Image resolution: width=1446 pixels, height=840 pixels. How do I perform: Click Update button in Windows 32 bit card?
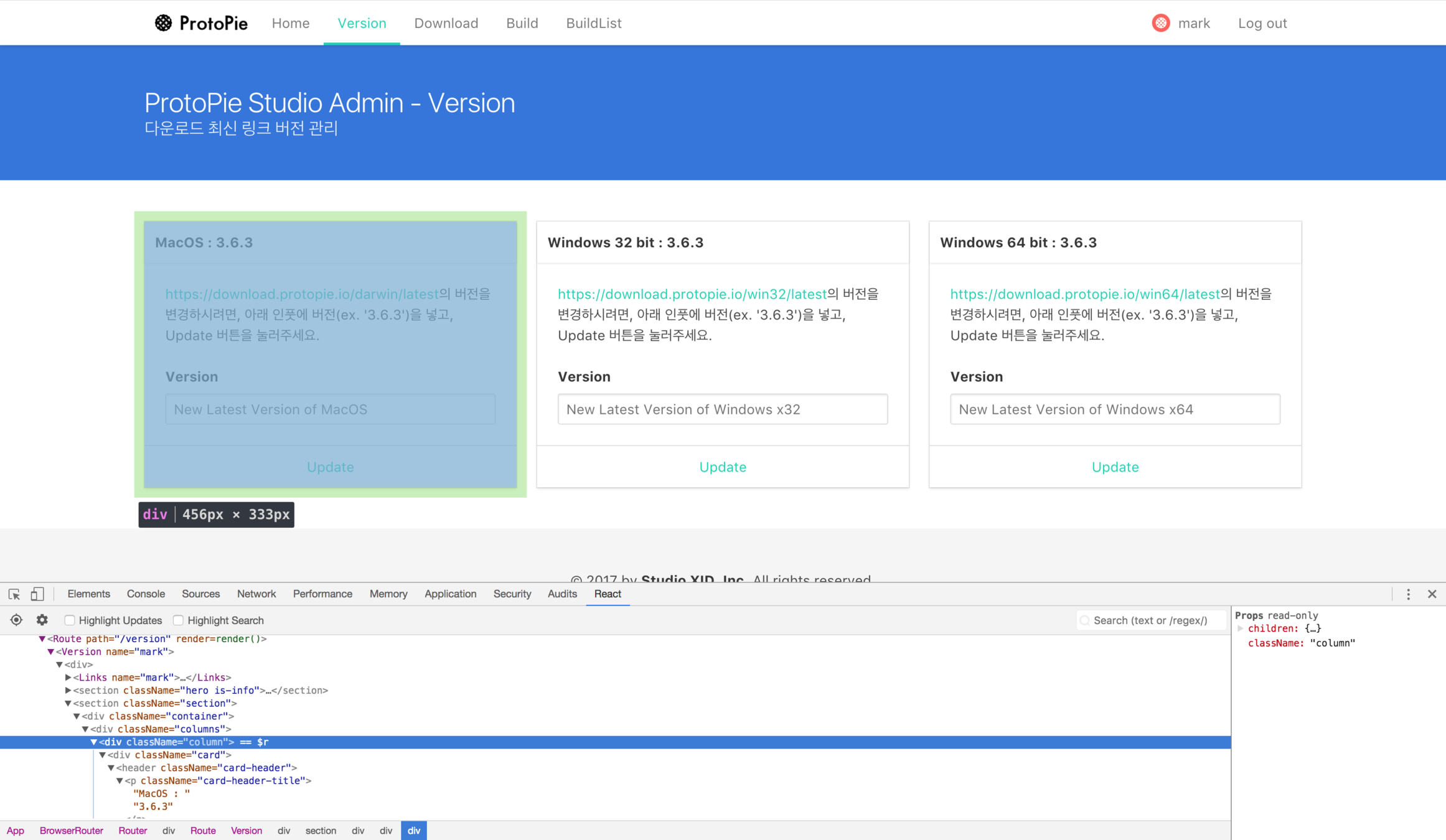tap(722, 467)
